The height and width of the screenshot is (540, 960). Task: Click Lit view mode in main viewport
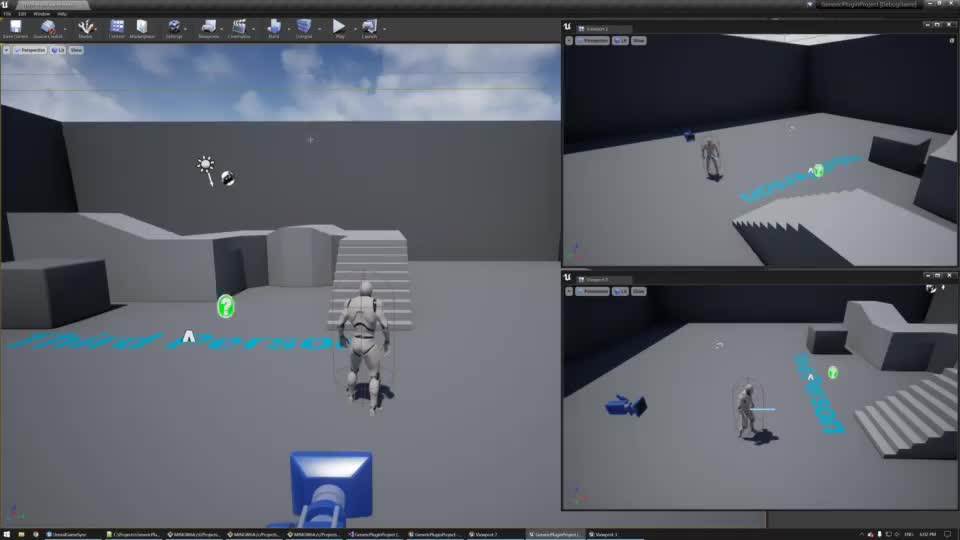[58, 50]
